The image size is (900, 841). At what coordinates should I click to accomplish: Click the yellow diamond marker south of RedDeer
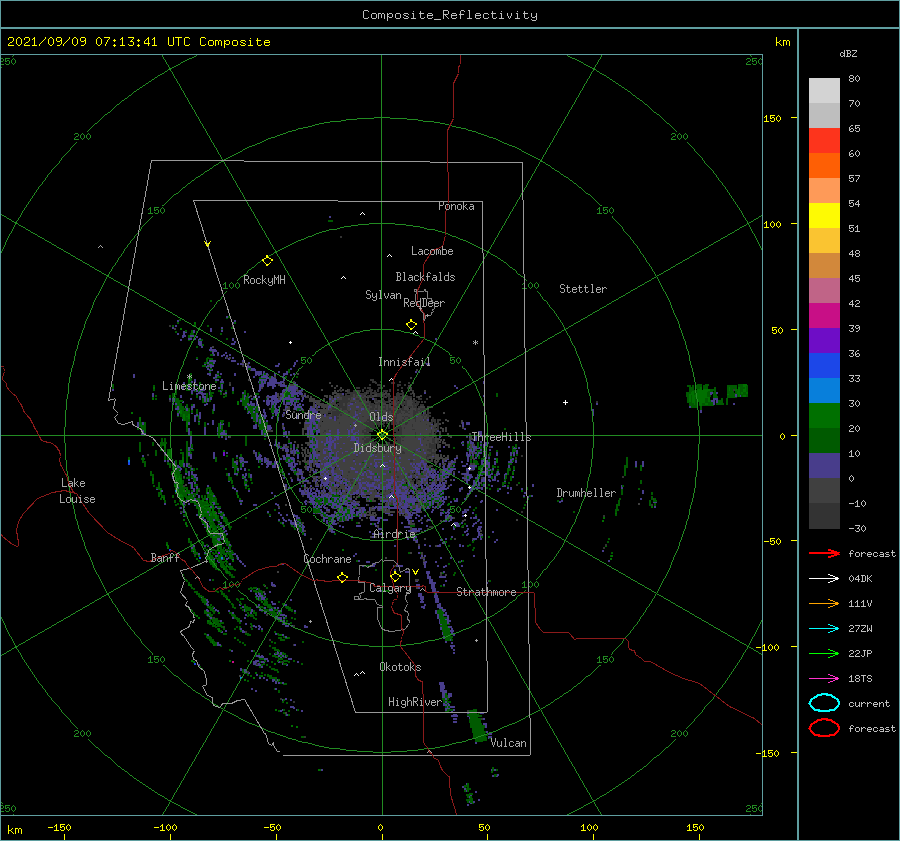point(412,325)
